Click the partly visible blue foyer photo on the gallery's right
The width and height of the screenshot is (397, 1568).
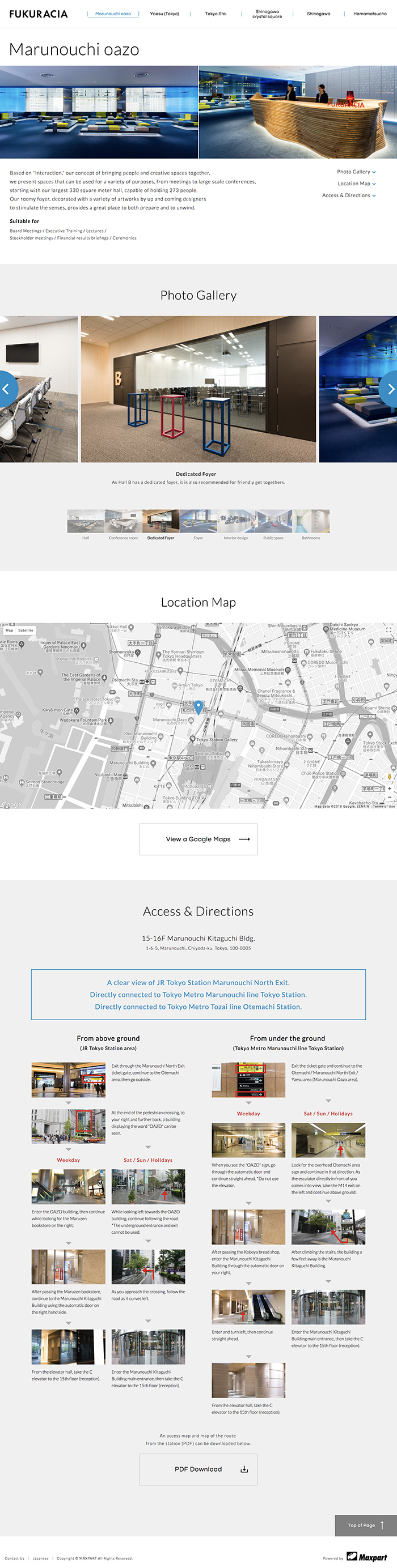(x=358, y=389)
